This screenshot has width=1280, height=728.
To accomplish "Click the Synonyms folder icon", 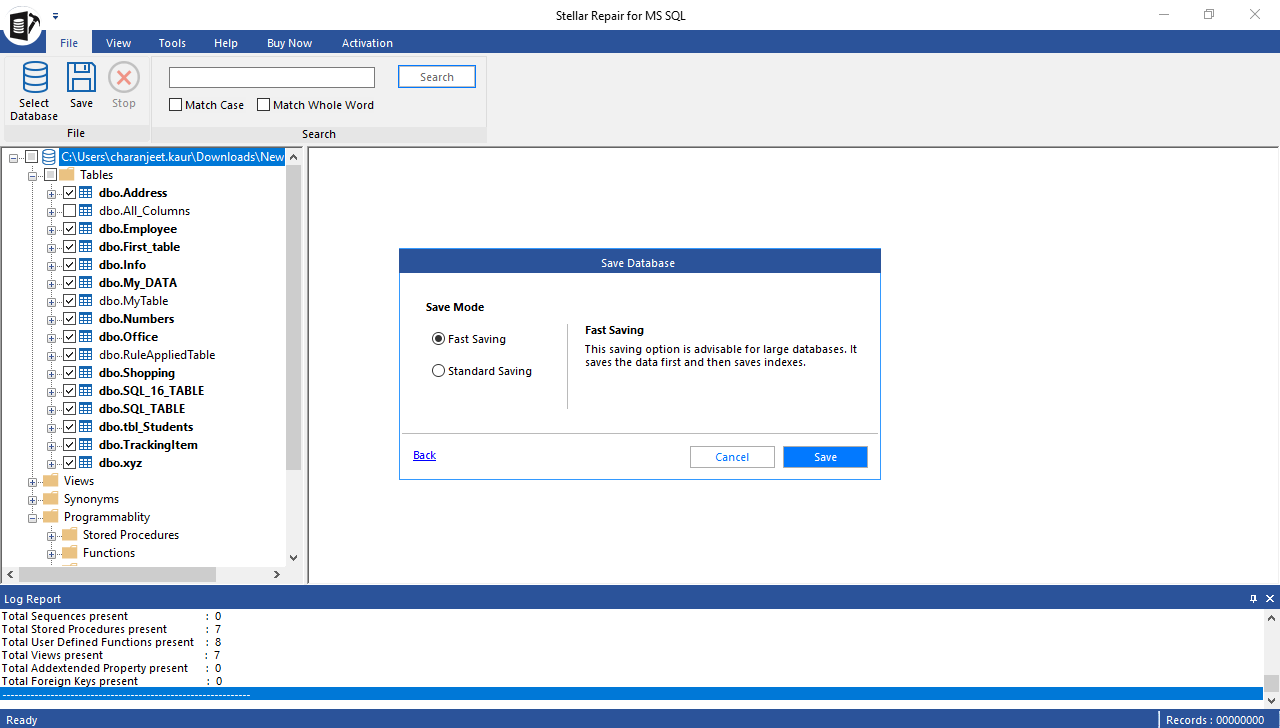I will tap(50, 499).
